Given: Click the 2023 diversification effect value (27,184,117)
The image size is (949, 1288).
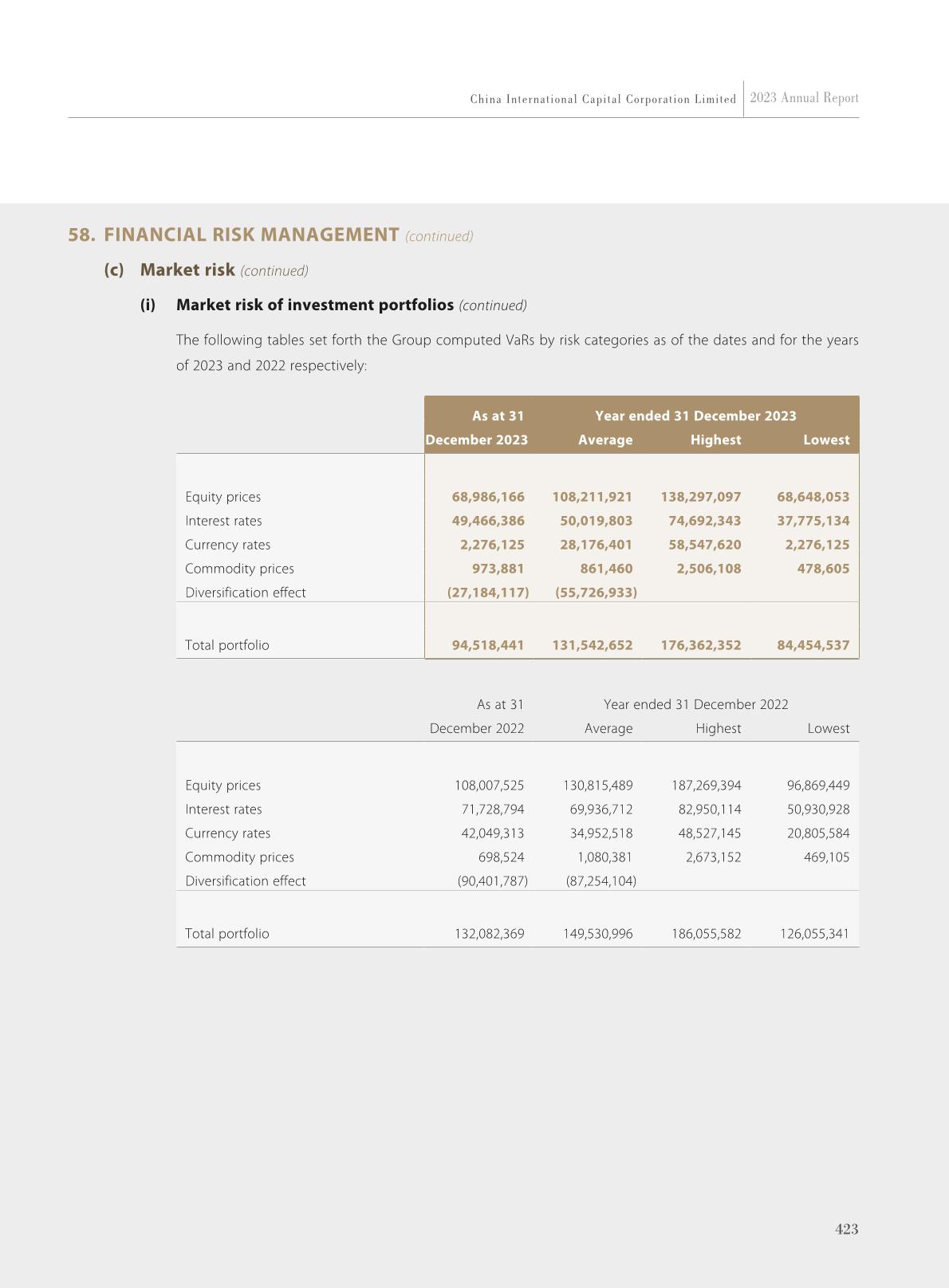Looking at the screenshot, I should [487, 593].
